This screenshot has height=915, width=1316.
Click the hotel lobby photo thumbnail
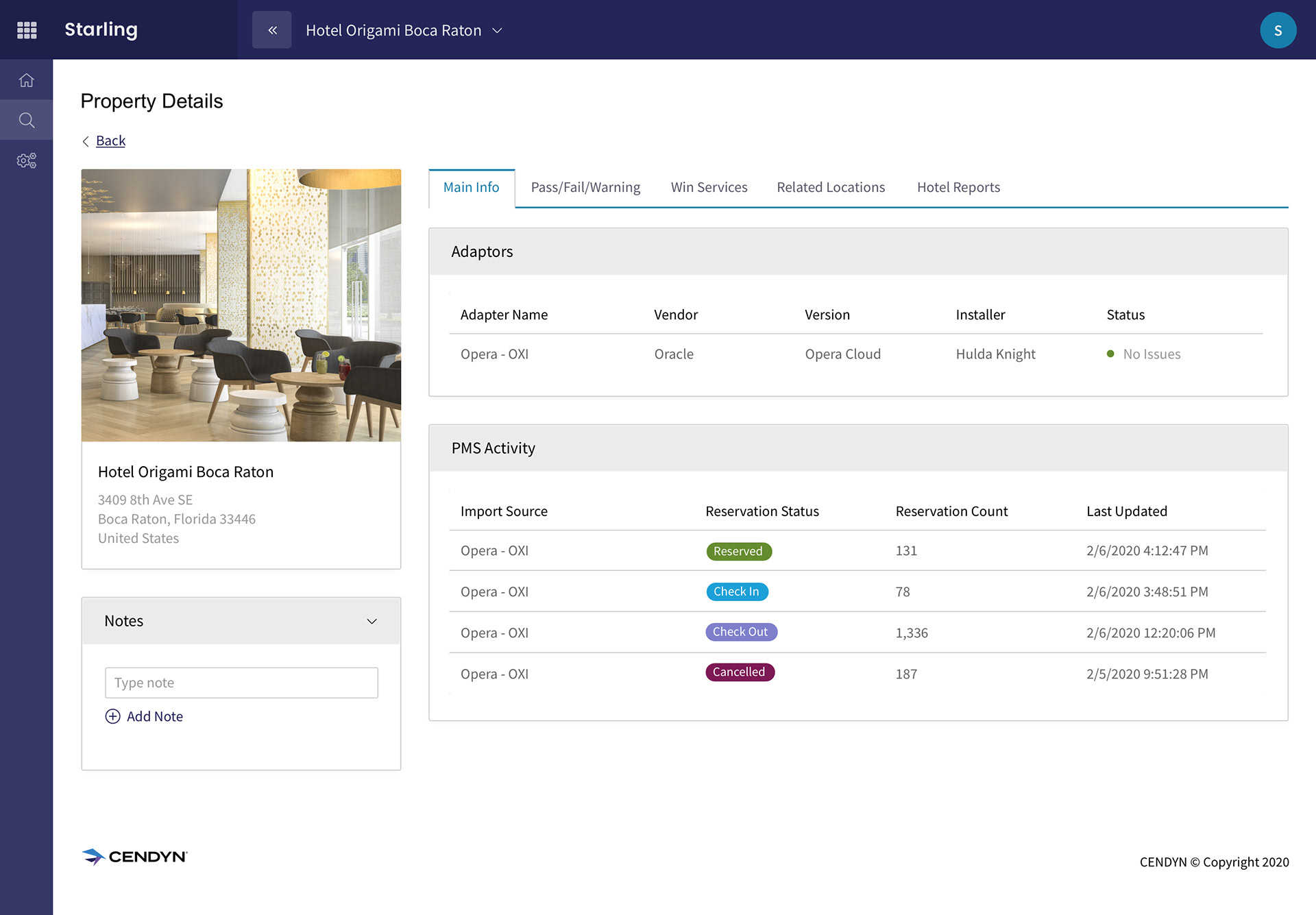241,305
